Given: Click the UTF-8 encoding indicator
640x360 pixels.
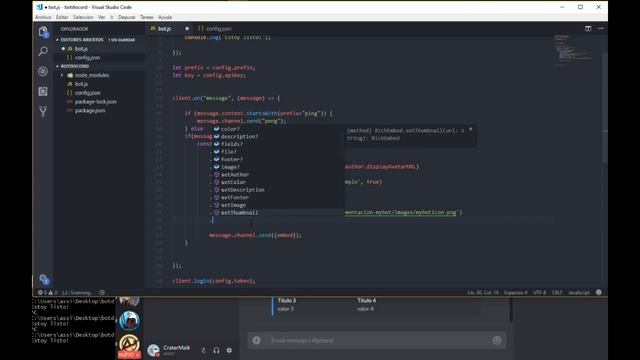Looking at the screenshot, I should [x=539, y=292].
